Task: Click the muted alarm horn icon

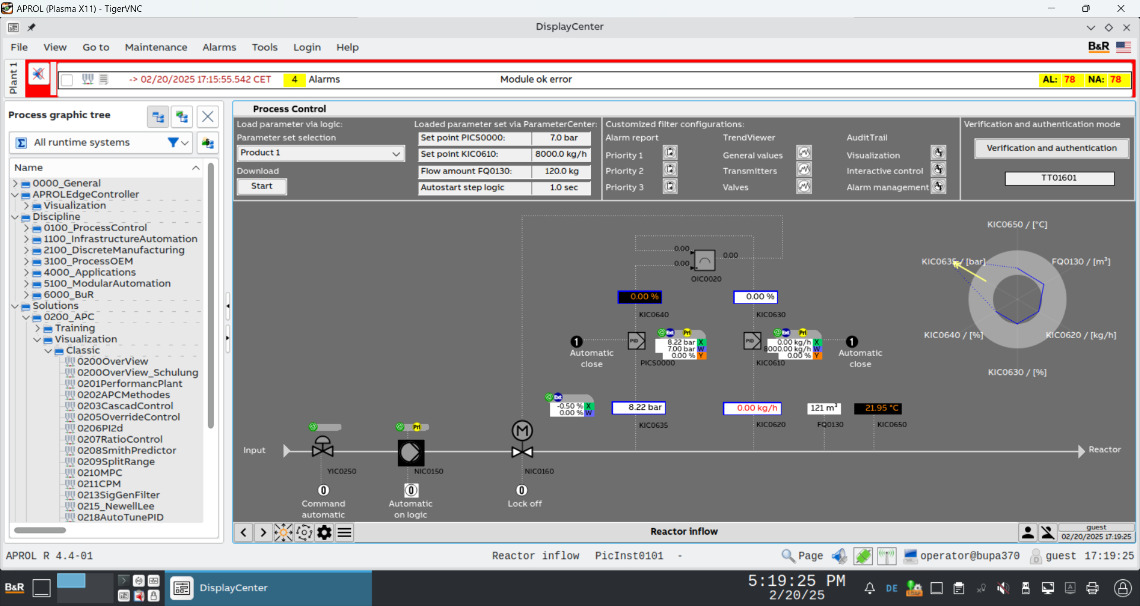Action: (38, 75)
